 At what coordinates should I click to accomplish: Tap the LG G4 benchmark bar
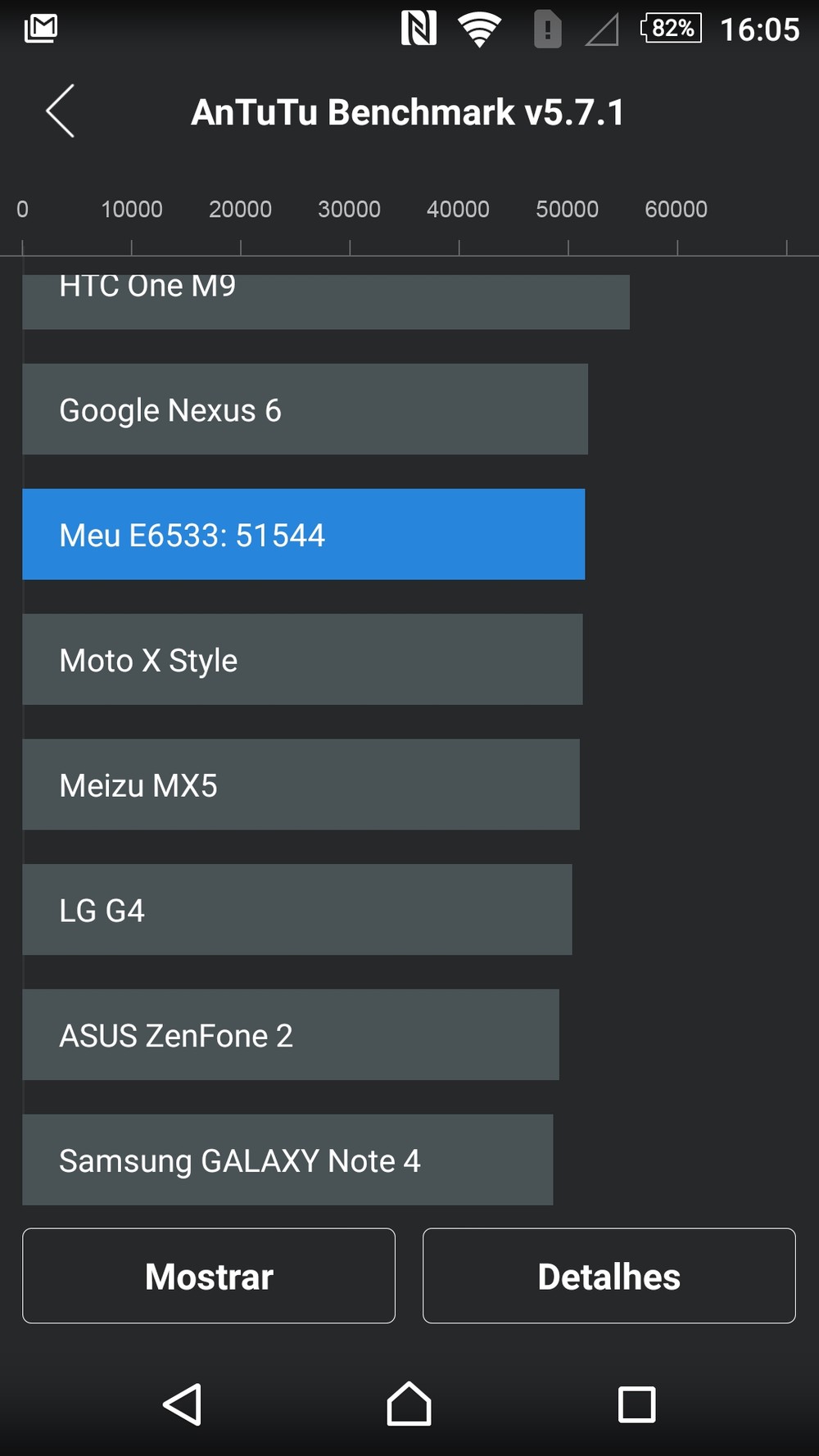(x=296, y=910)
